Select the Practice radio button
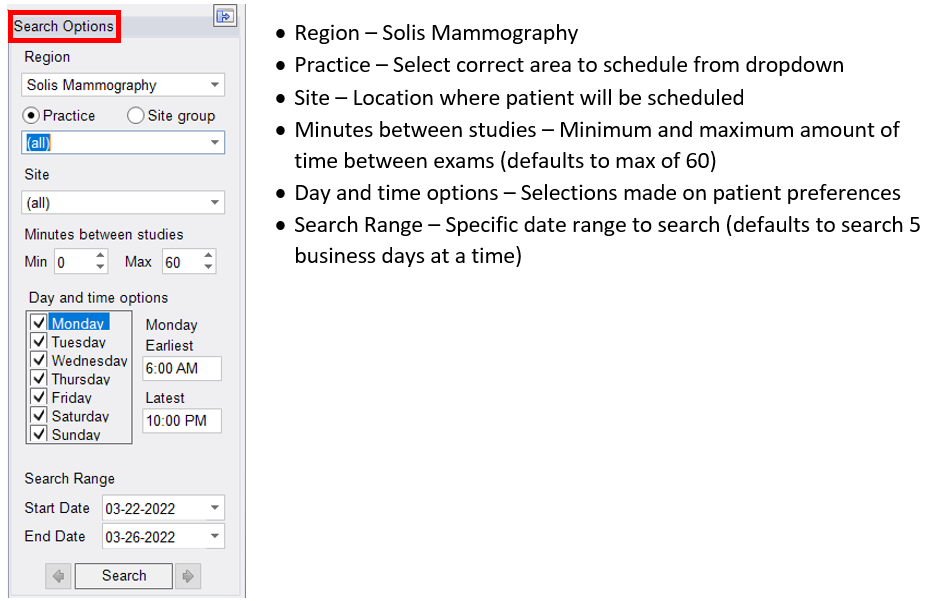Image resolution: width=934 pixels, height=601 pixels. pyautogui.click(x=32, y=116)
